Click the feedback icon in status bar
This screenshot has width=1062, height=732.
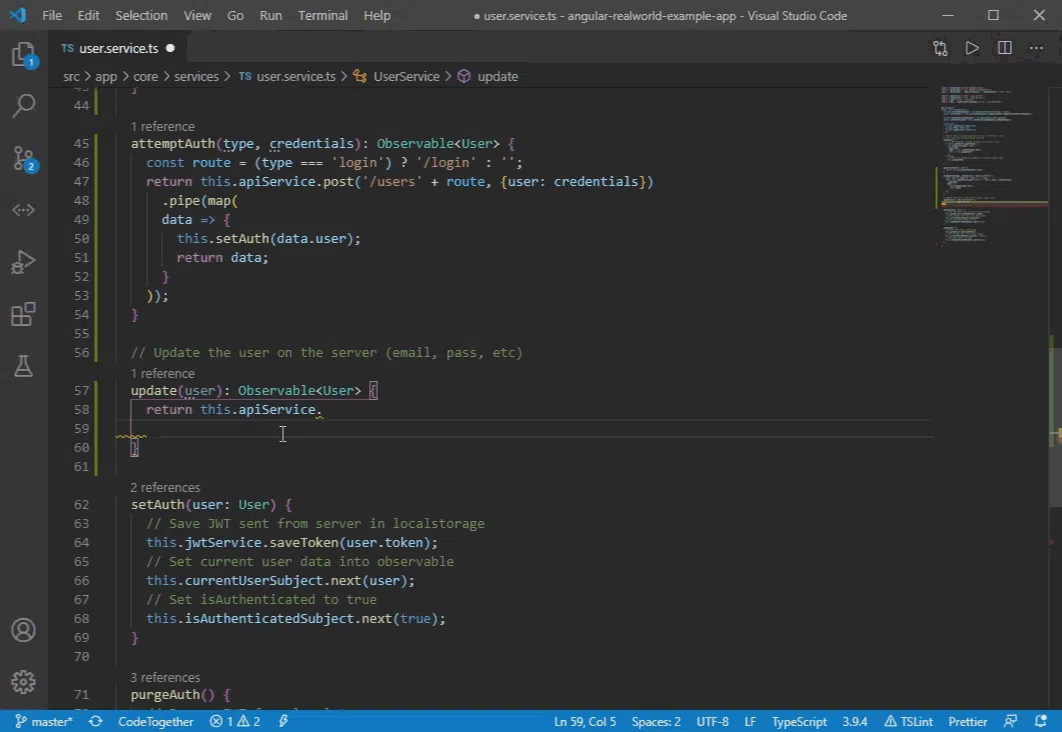[1011, 722]
